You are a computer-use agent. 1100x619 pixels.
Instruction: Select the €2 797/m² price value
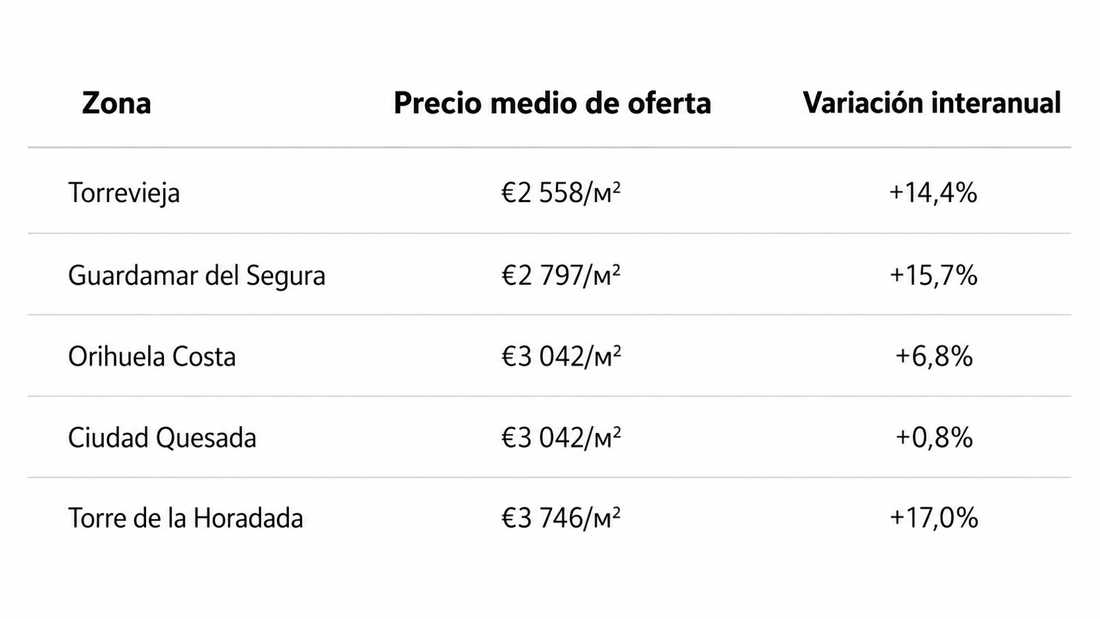(561, 274)
